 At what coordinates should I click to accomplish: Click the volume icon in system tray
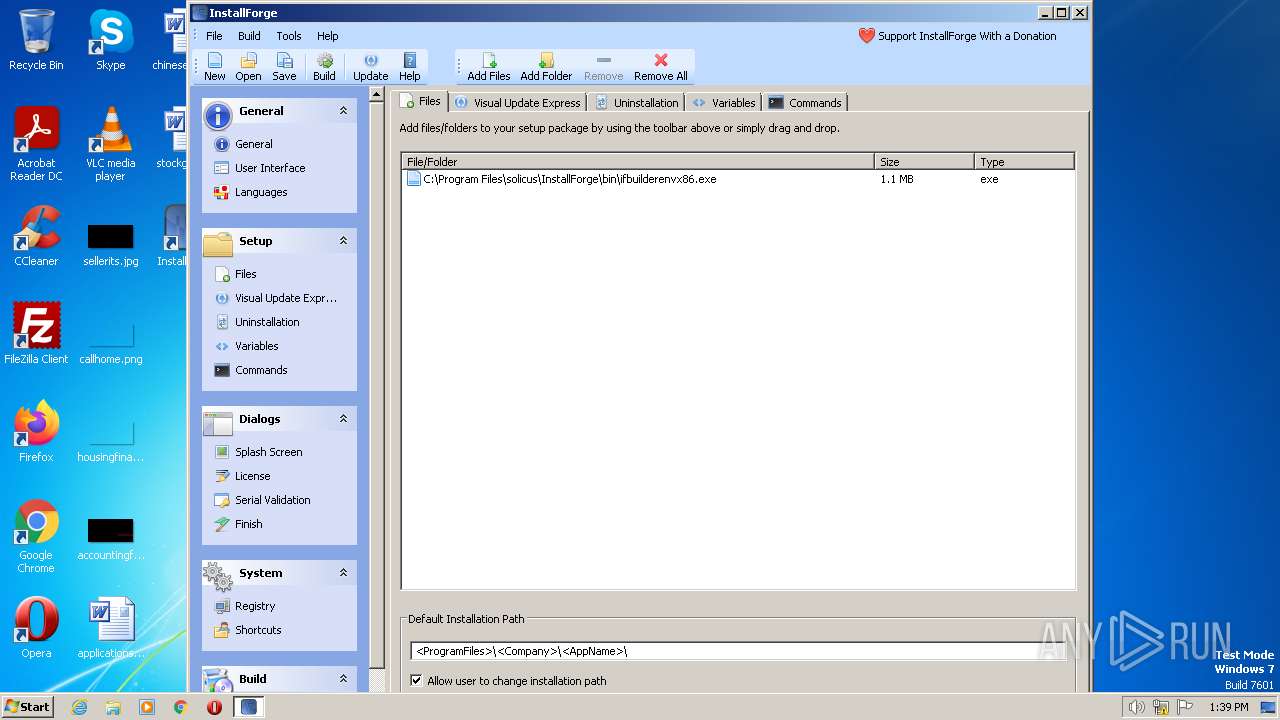(x=1136, y=707)
